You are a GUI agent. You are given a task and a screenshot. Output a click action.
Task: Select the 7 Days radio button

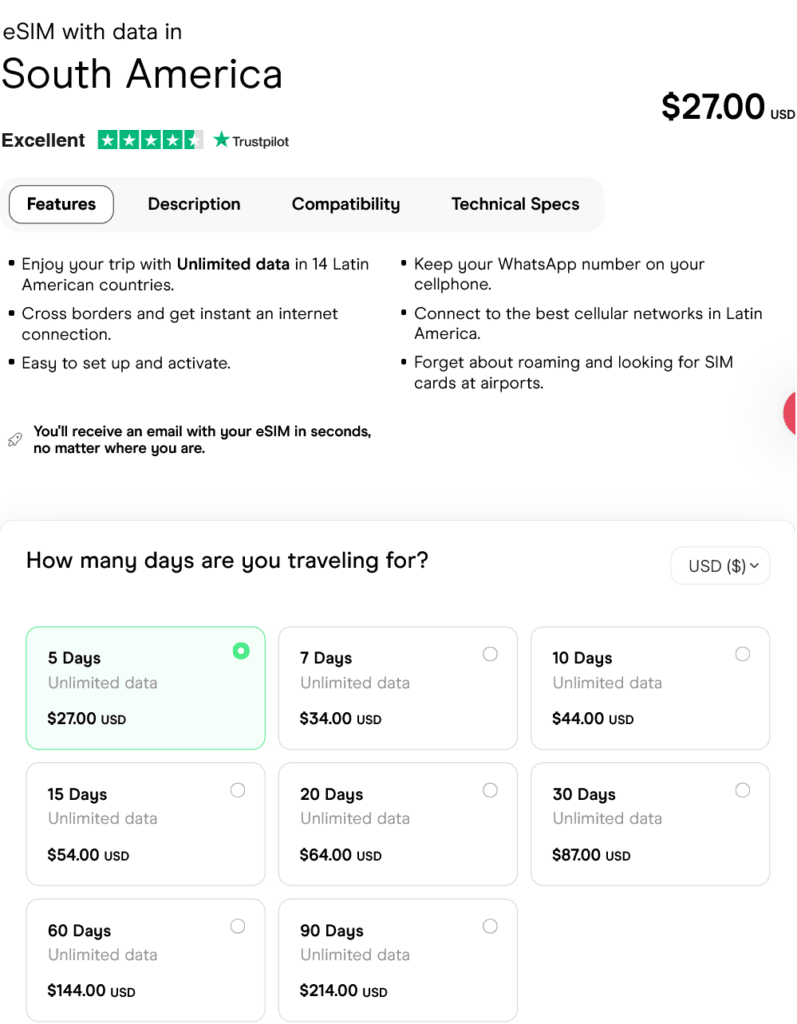[490, 654]
